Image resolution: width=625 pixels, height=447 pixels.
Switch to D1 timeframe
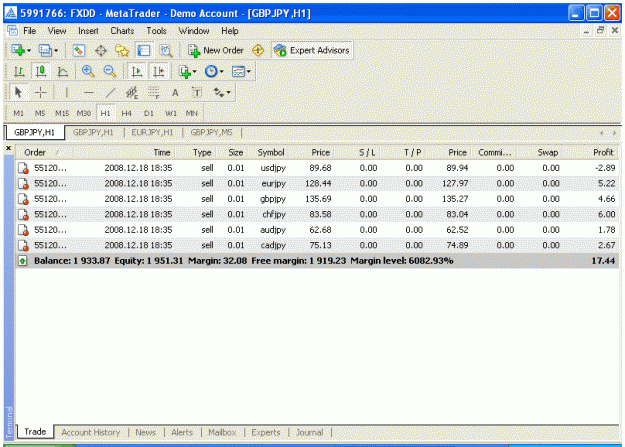point(149,114)
